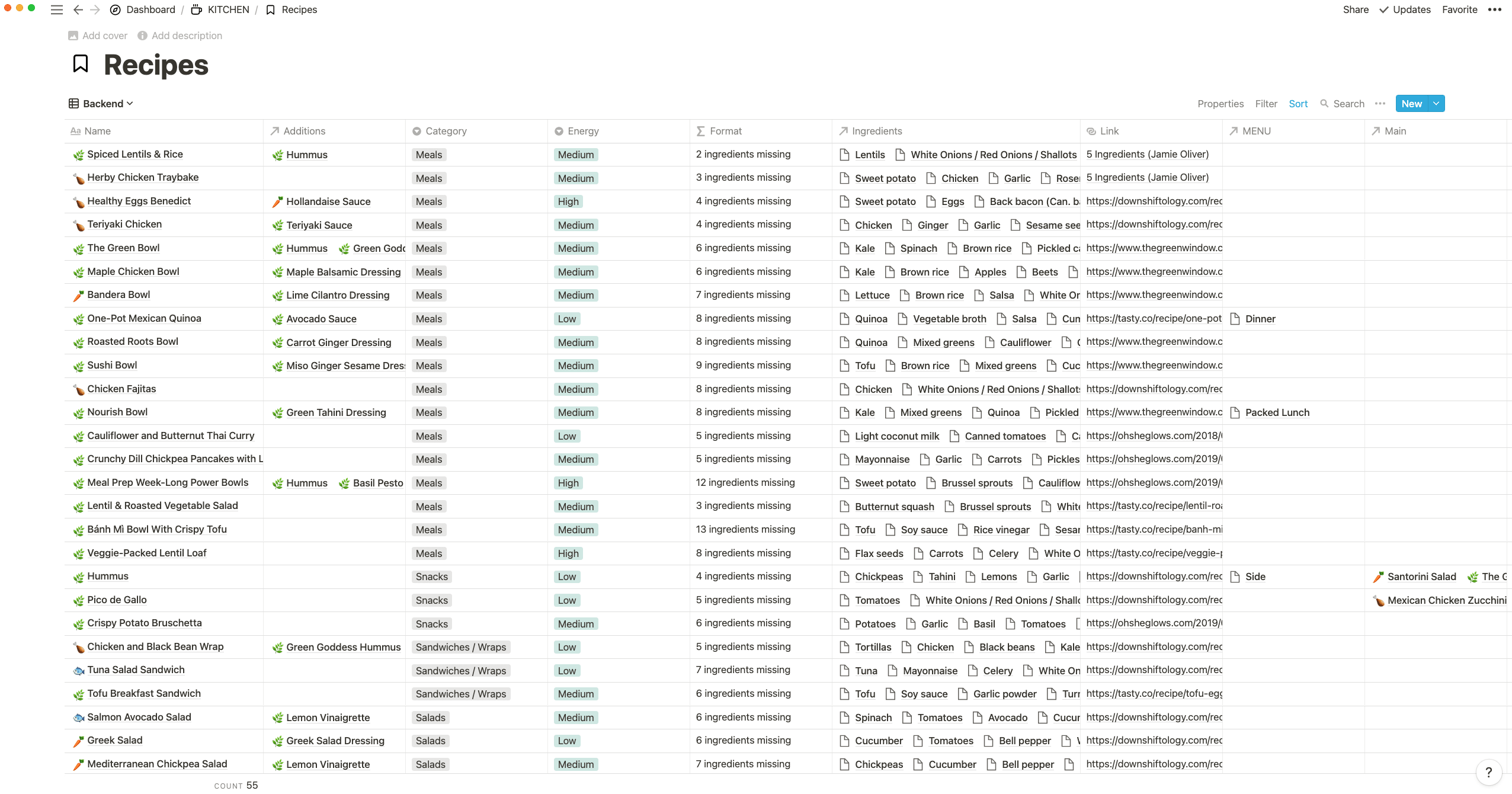This screenshot has height=794, width=1512.
Task: Click the COUNT 55 footer calculation
Action: 236,786
